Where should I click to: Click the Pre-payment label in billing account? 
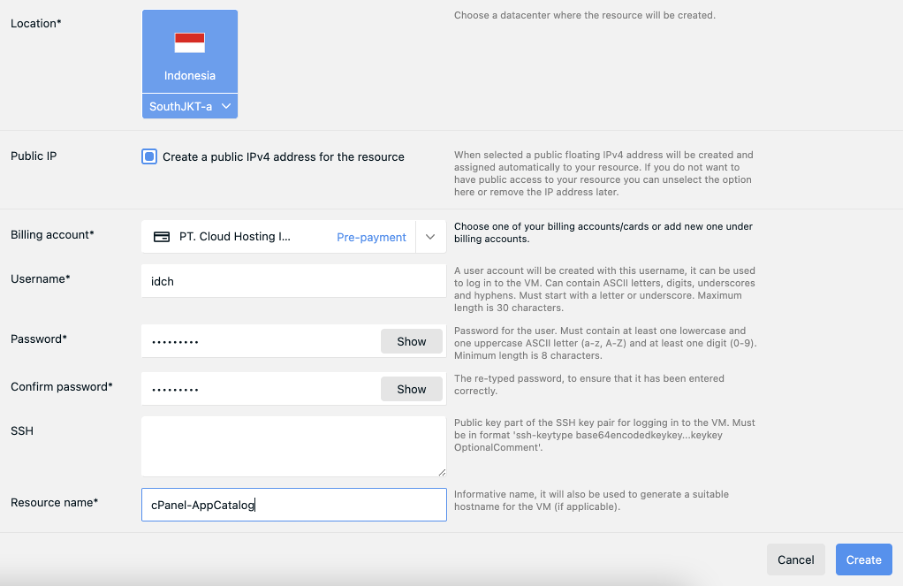coord(371,237)
